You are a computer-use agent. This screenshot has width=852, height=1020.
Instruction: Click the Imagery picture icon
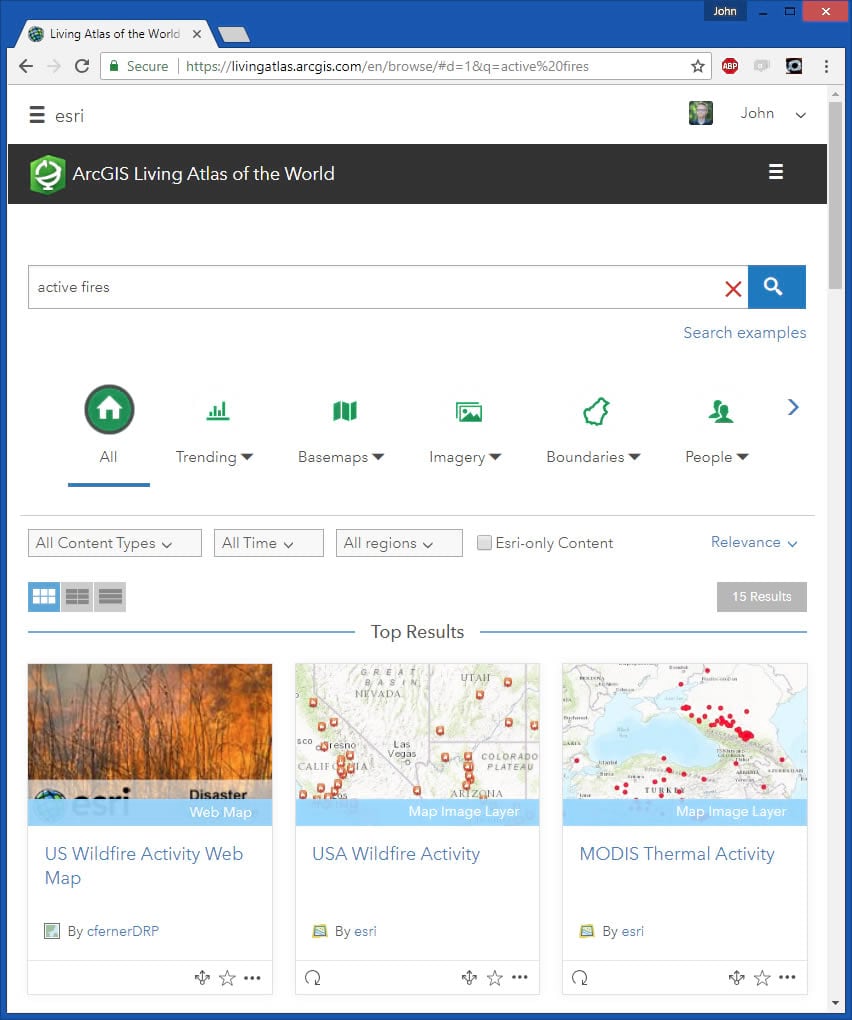469,412
